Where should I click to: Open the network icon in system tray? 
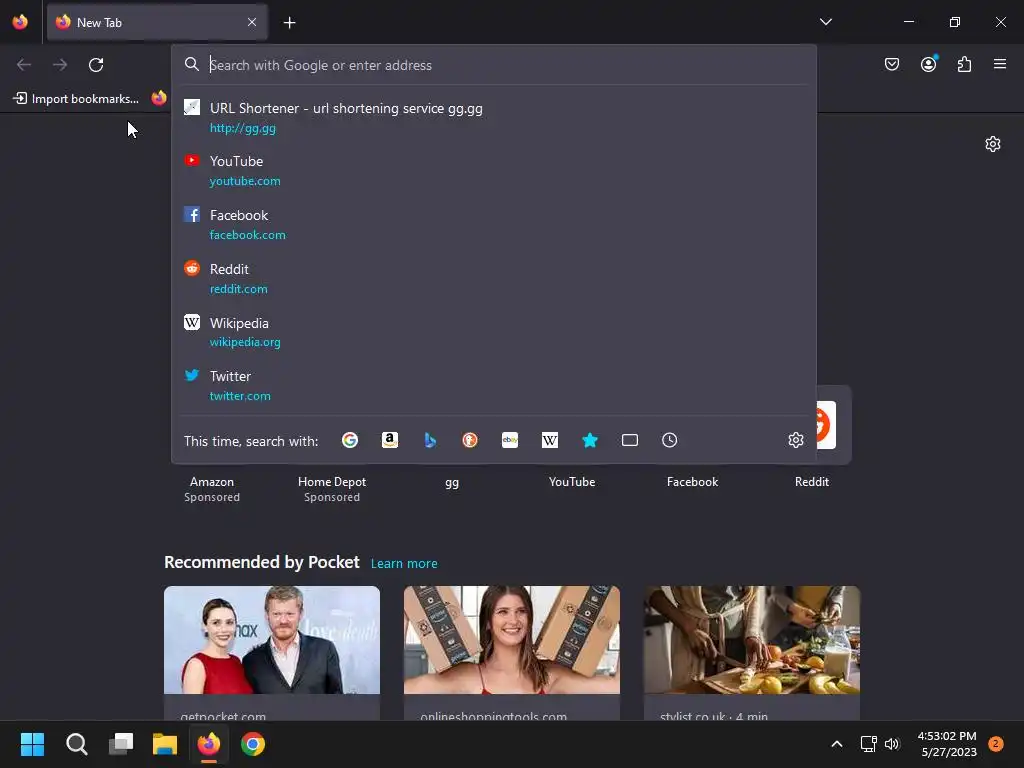pyautogui.click(x=868, y=744)
